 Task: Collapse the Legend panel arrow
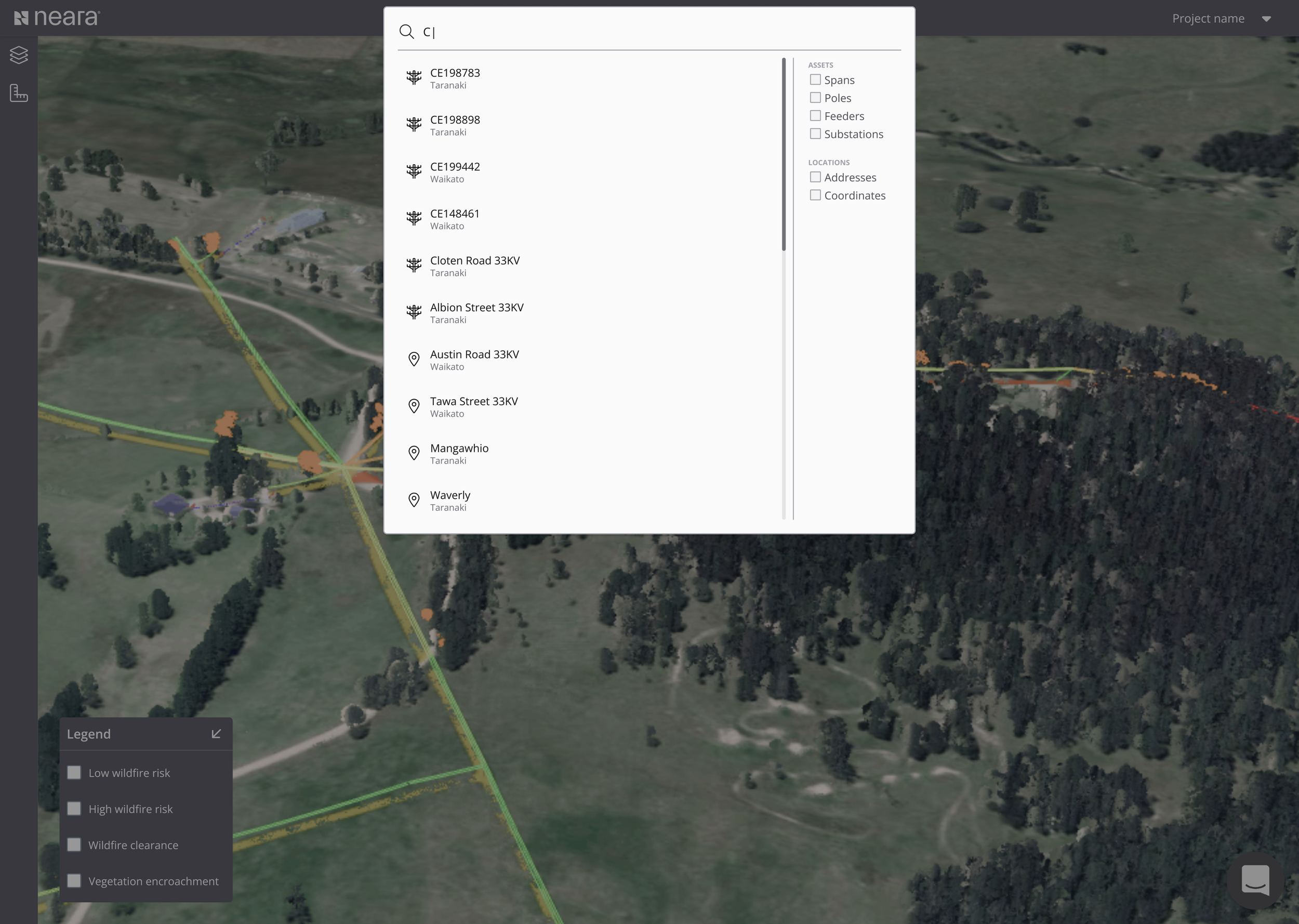[216, 734]
